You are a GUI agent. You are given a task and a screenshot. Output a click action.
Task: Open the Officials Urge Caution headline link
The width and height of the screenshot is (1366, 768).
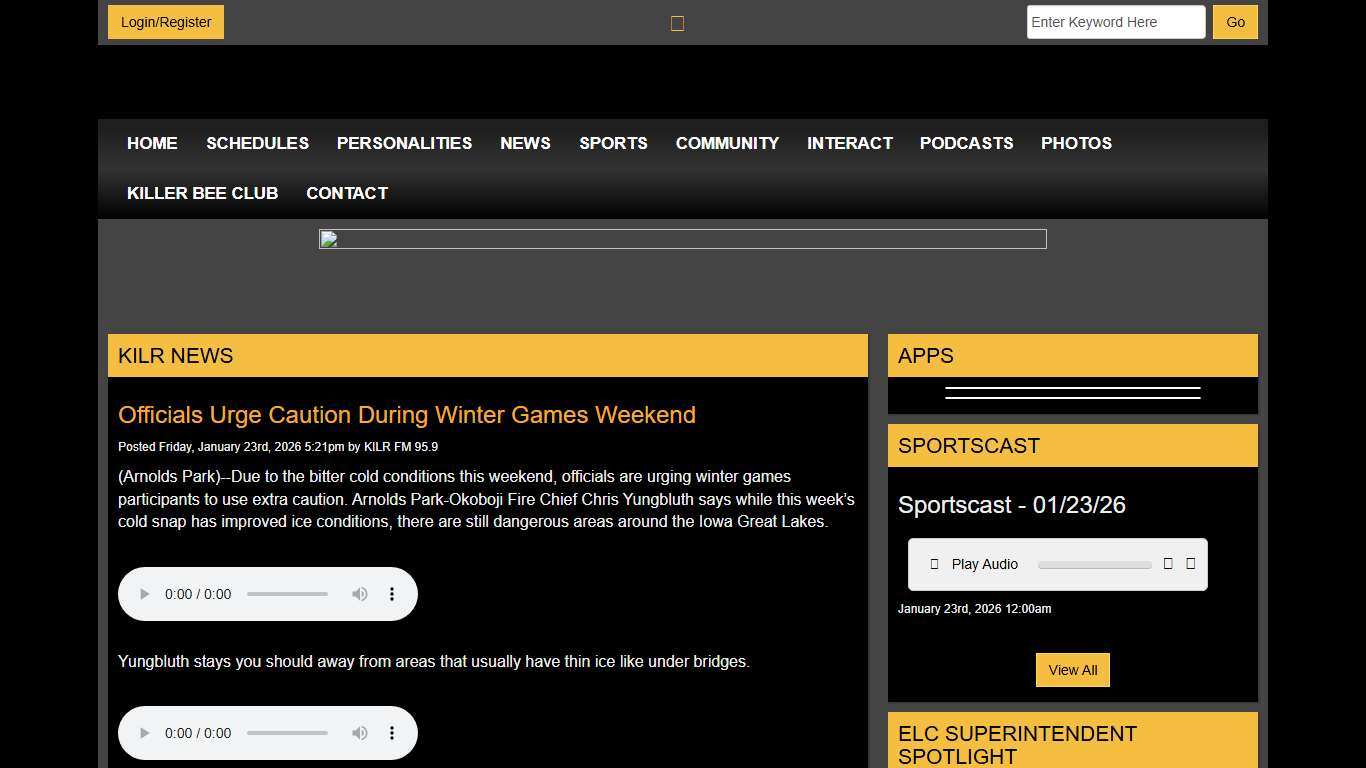[406, 415]
